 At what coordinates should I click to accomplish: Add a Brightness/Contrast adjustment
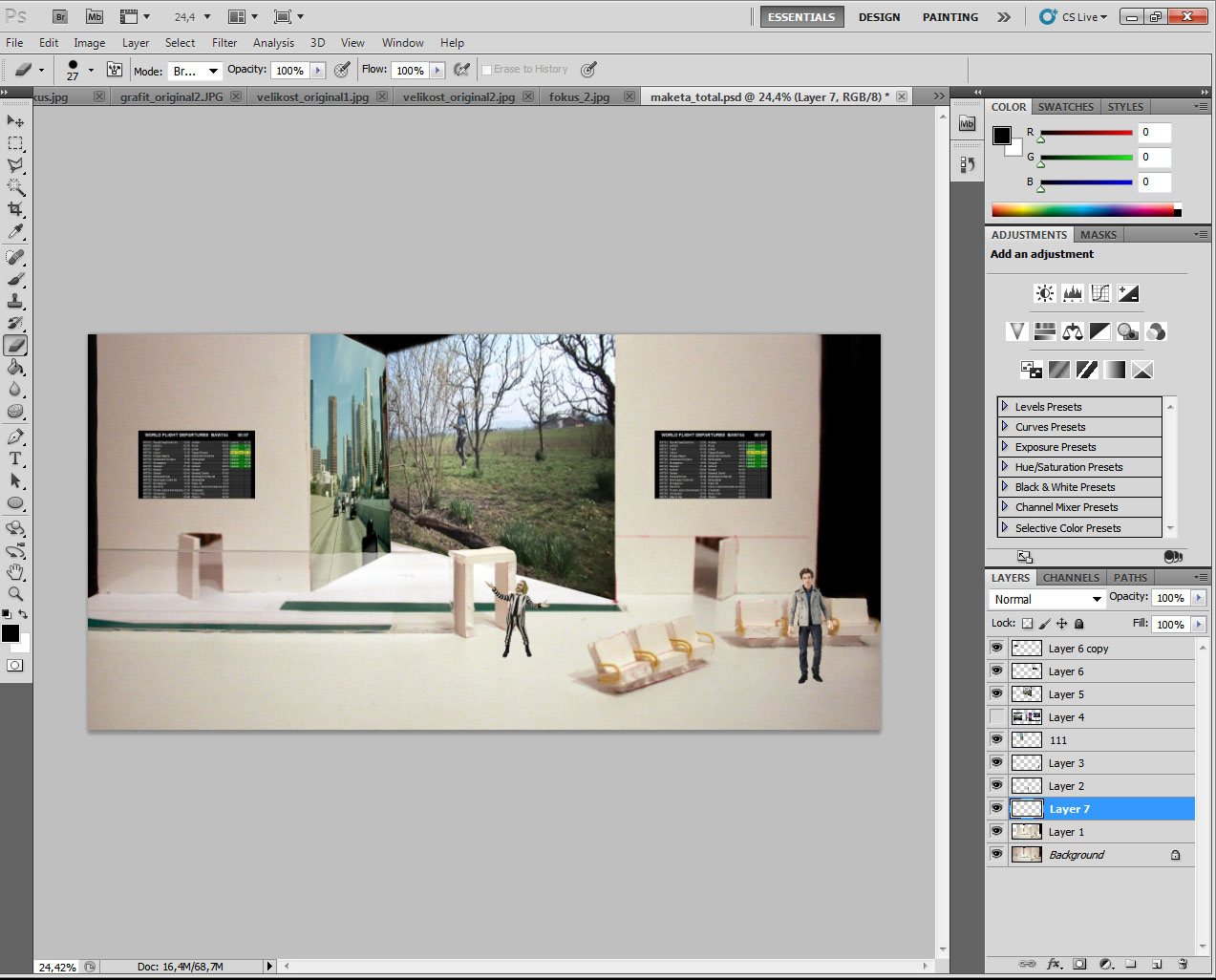(x=1044, y=293)
